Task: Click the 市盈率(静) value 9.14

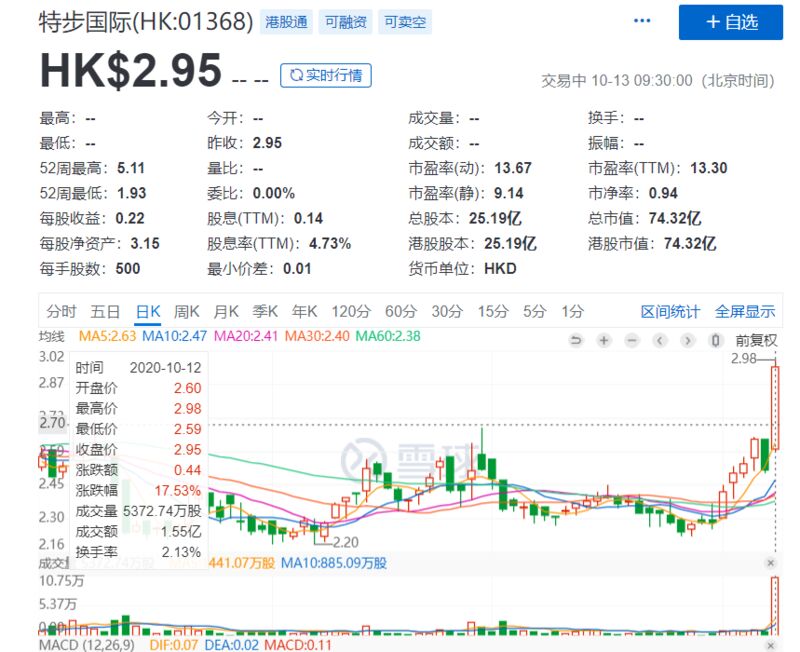Action: [x=509, y=193]
